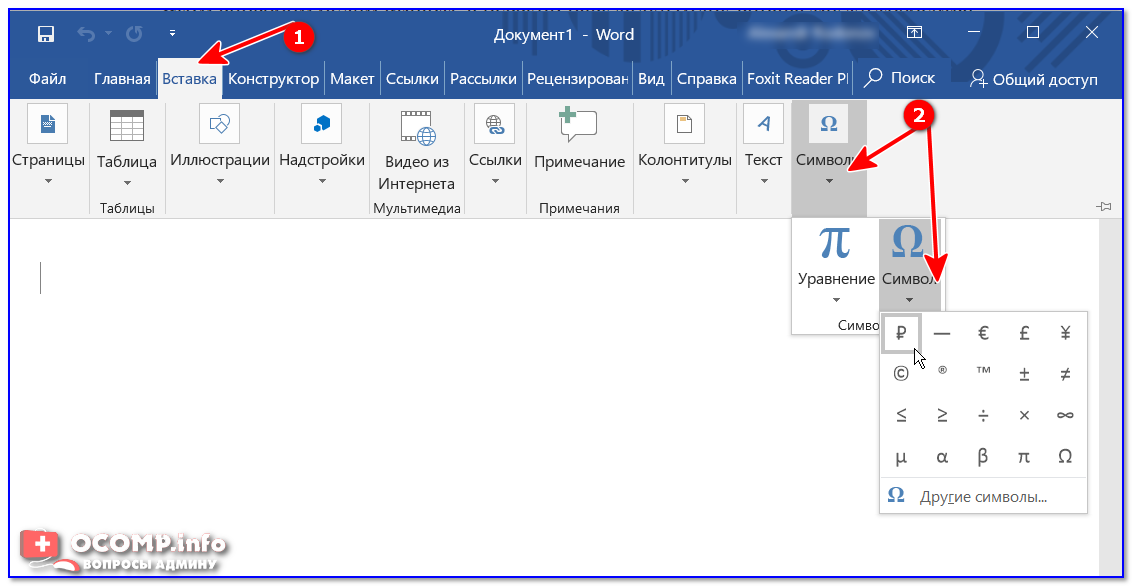This screenshot has height=586, width=1132.
Task: Insert the euro € symbol
Action: (983, 333)
